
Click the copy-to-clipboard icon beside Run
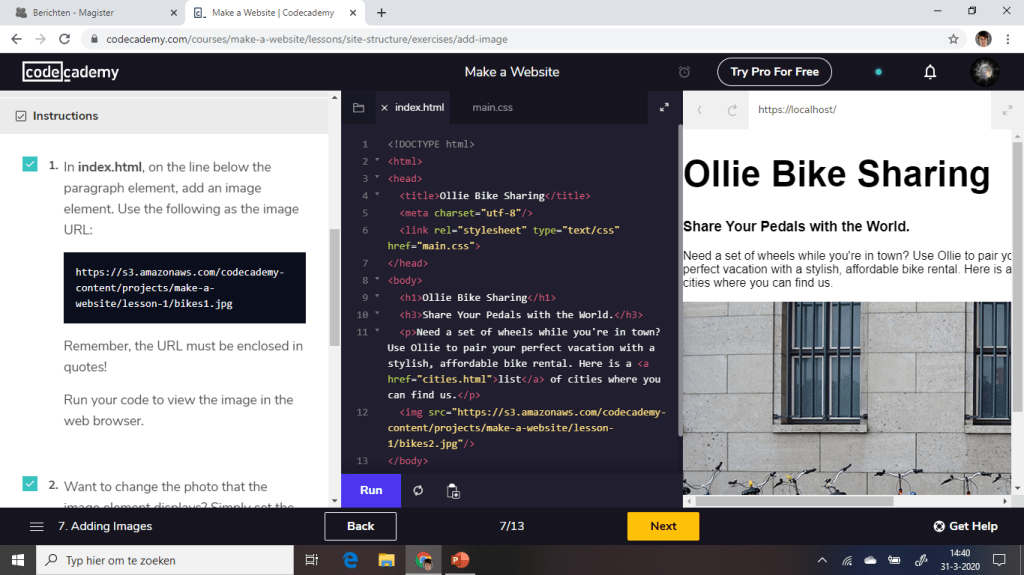coord(453,491)
